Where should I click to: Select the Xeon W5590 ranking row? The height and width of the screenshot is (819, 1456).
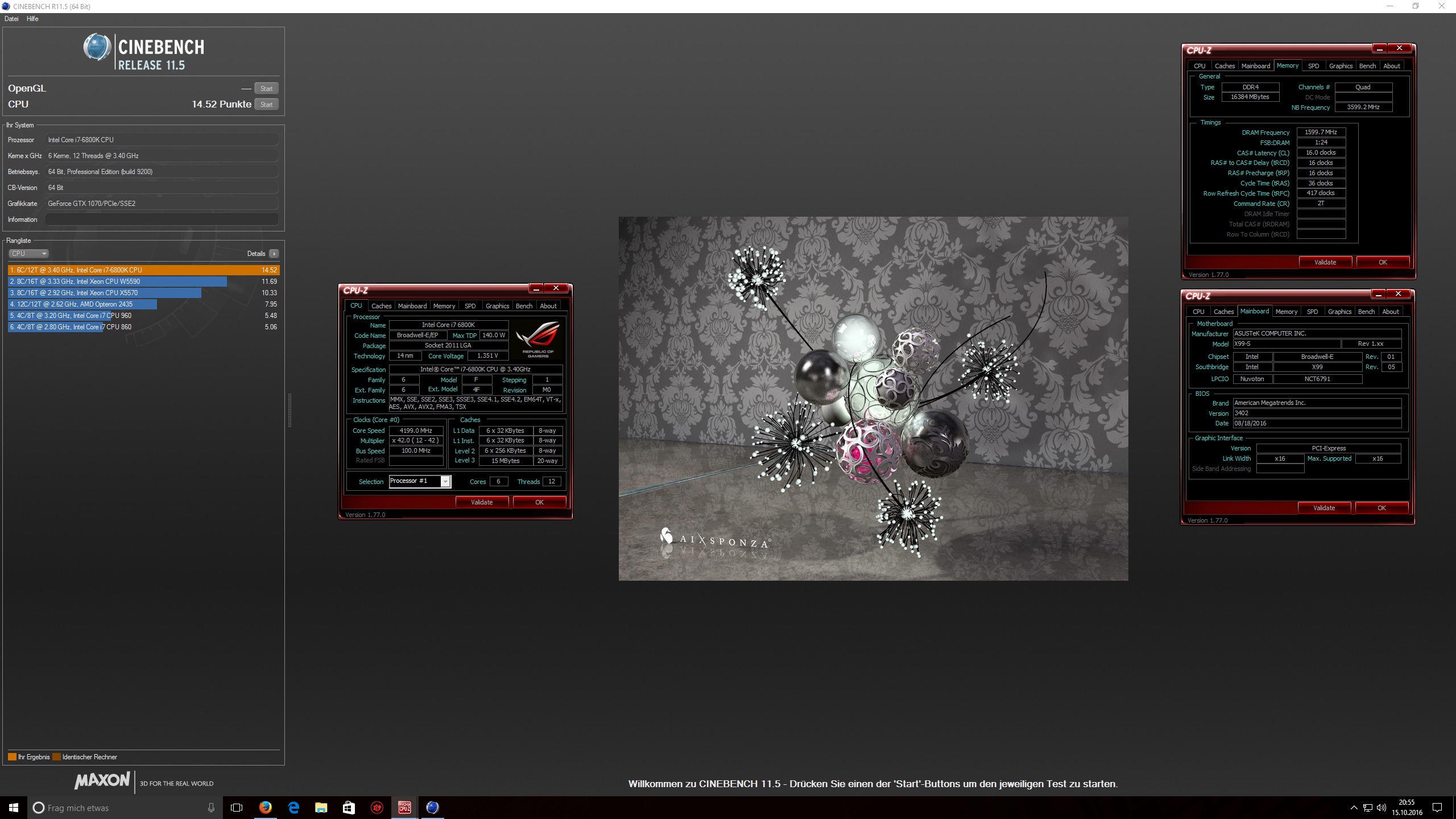click(x=143, y=282)
